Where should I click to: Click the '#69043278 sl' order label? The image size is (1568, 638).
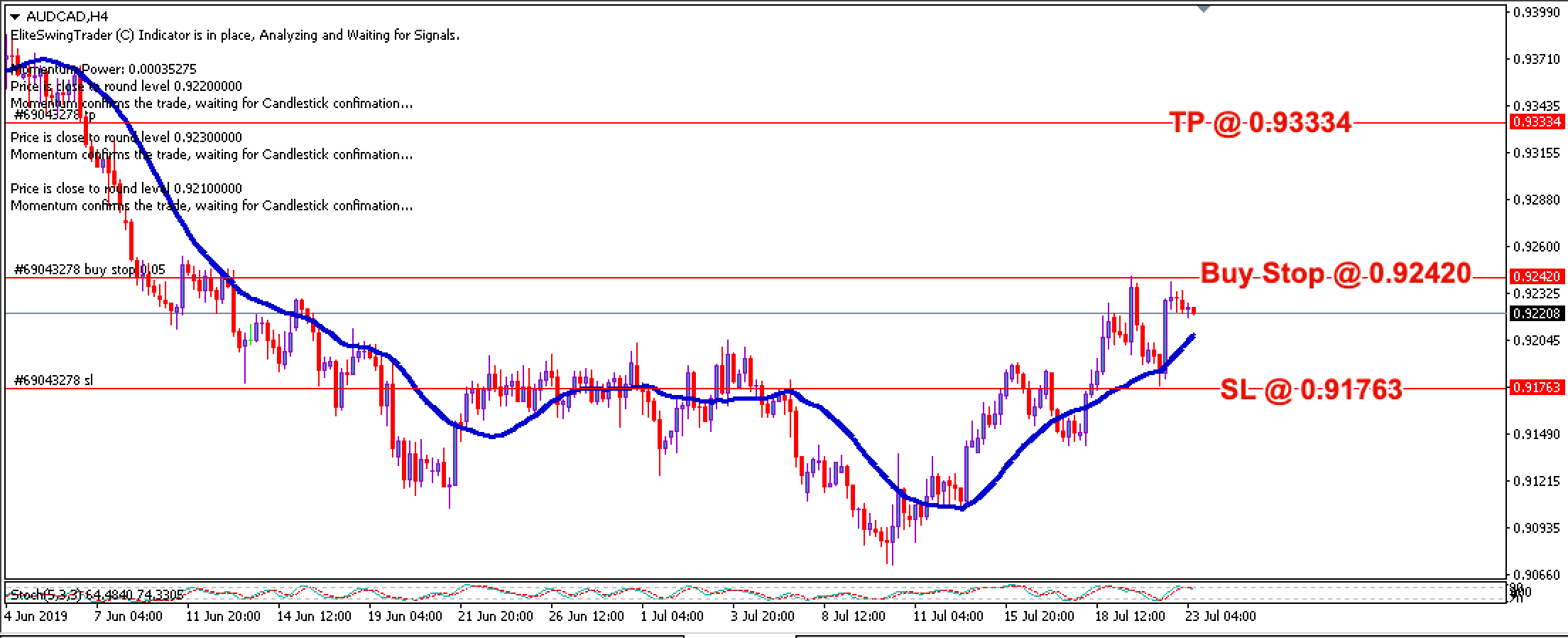tap(53, 380)
